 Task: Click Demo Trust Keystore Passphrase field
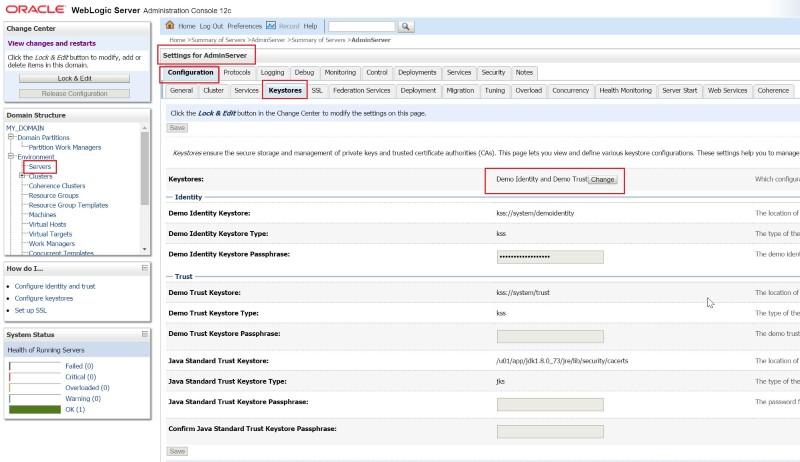(x=550, y=336)
